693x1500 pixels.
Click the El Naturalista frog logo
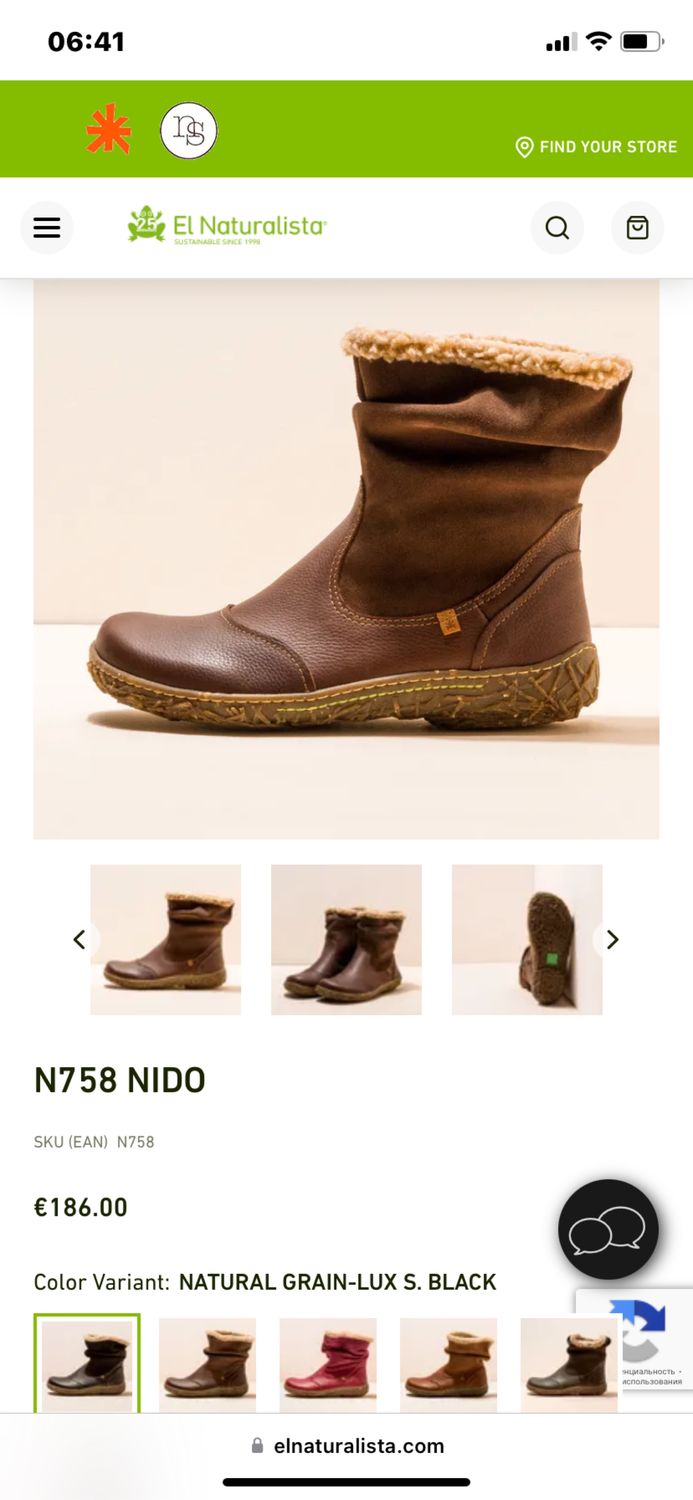227,226
